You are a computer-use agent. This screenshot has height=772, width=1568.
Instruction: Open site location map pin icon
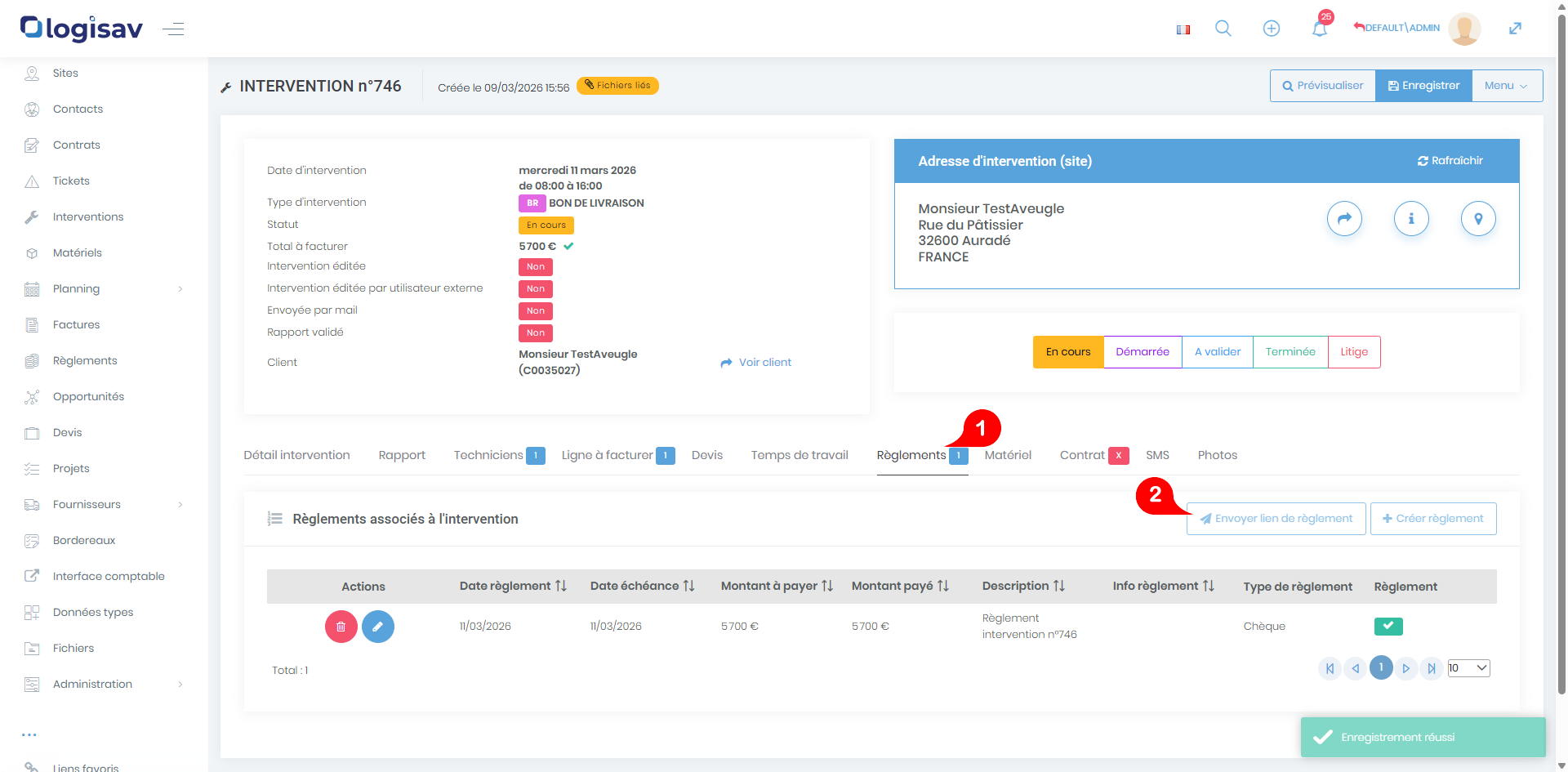(x=1477, y=219)
